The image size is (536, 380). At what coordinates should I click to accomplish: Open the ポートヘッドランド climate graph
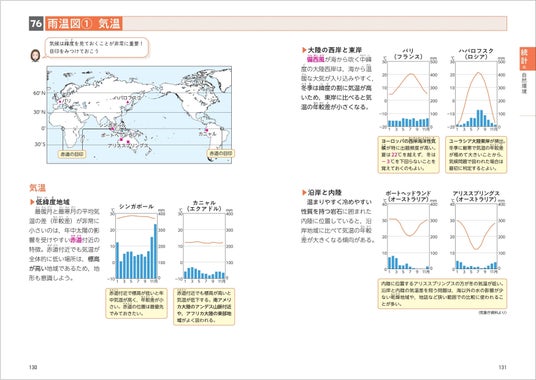point(408,232)
